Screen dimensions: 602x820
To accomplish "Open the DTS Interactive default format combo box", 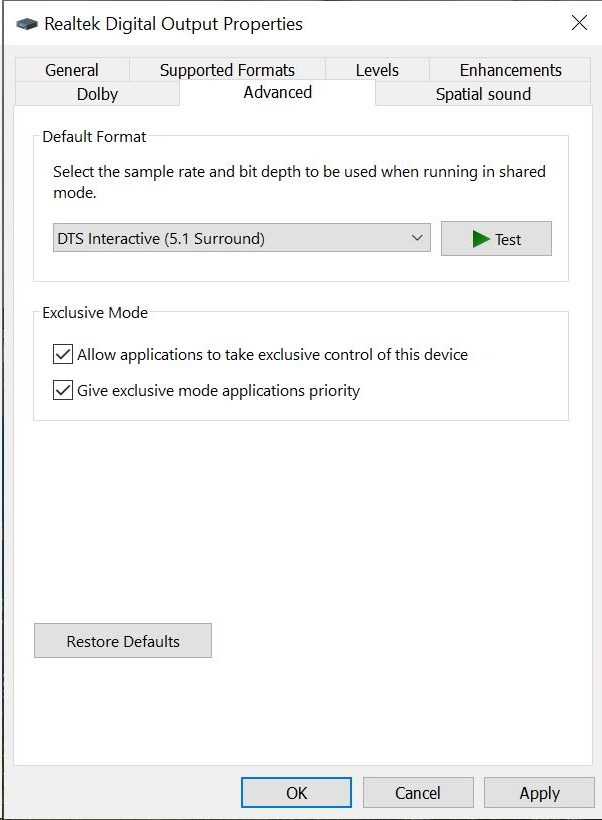I will pyautogui.click(x=242, y=238).
